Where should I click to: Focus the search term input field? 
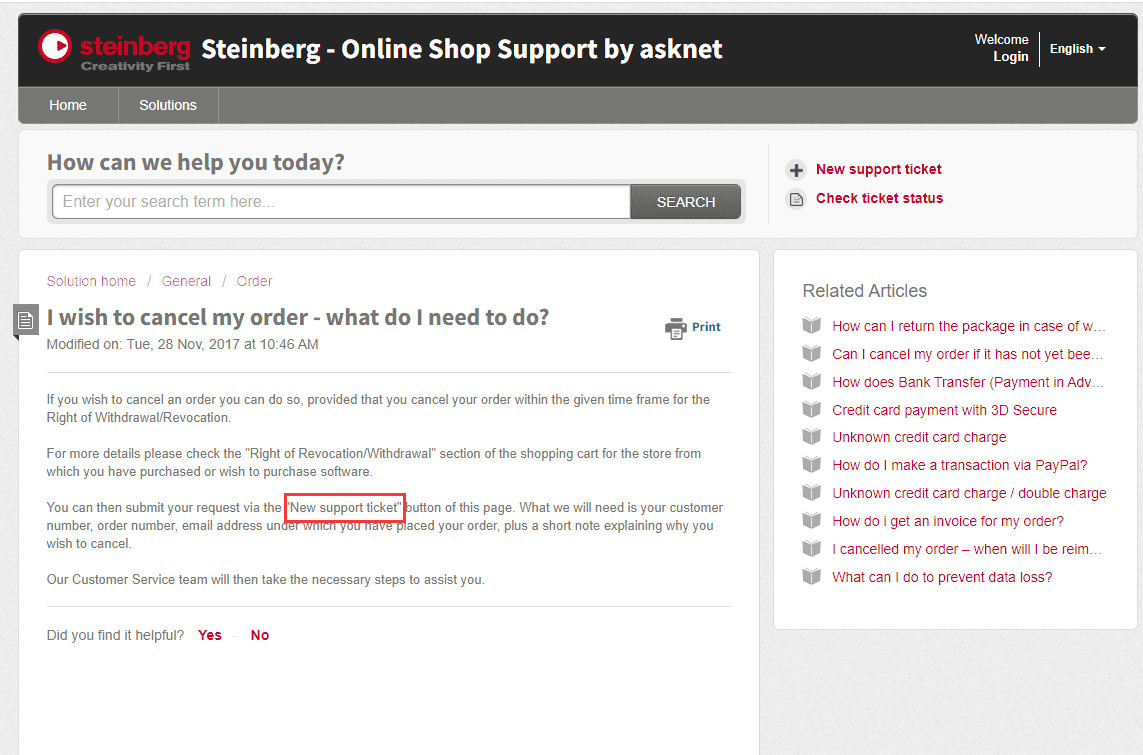(341, 202)
